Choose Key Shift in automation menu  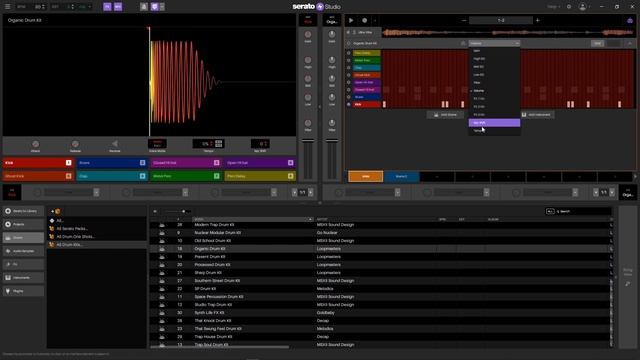494,123
